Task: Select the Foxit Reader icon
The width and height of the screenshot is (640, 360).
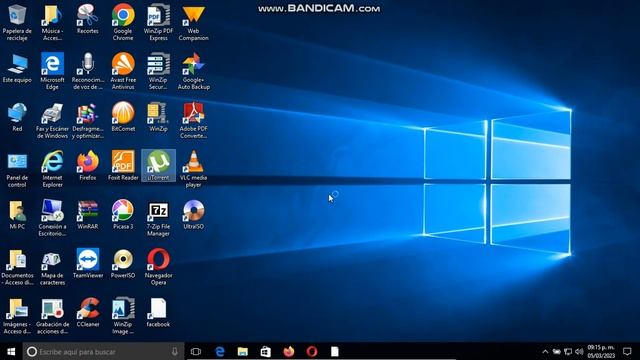Action: pos(123,166)
